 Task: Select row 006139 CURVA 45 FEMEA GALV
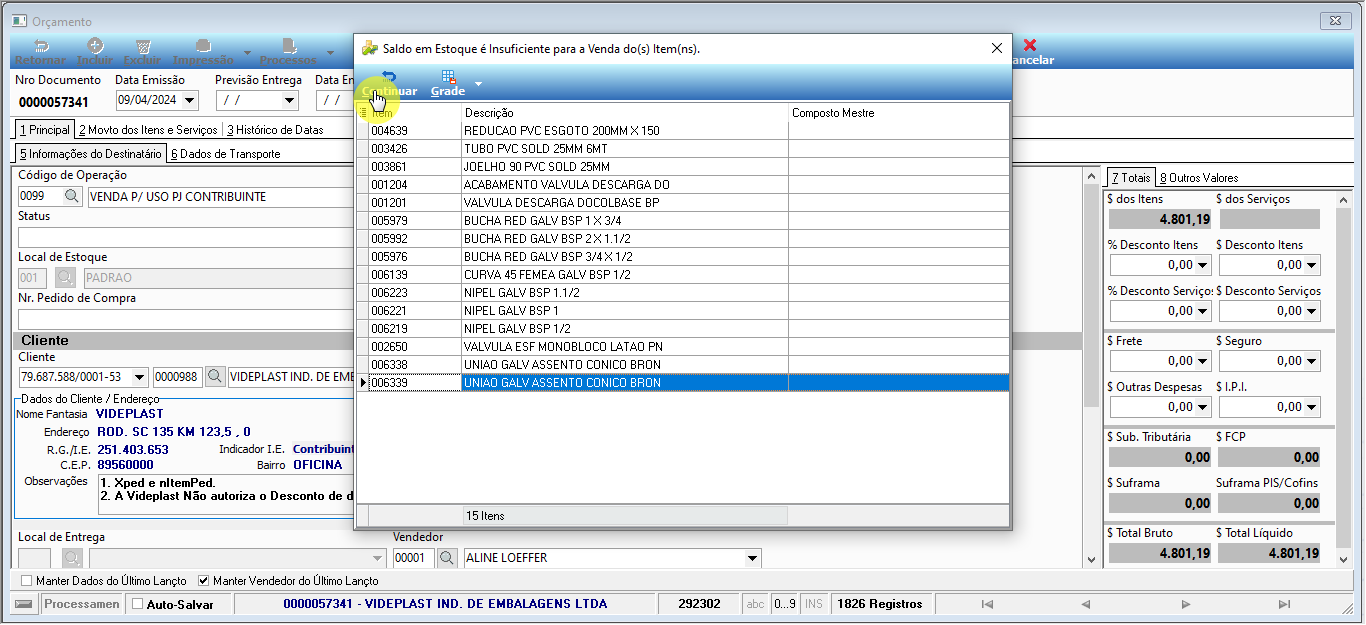point(684,275)
